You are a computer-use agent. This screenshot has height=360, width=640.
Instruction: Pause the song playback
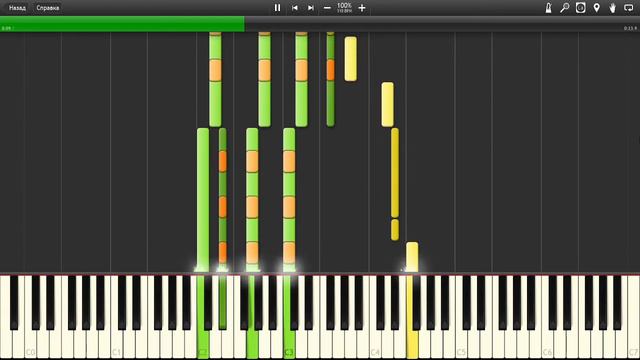click(x=277, y=8)
